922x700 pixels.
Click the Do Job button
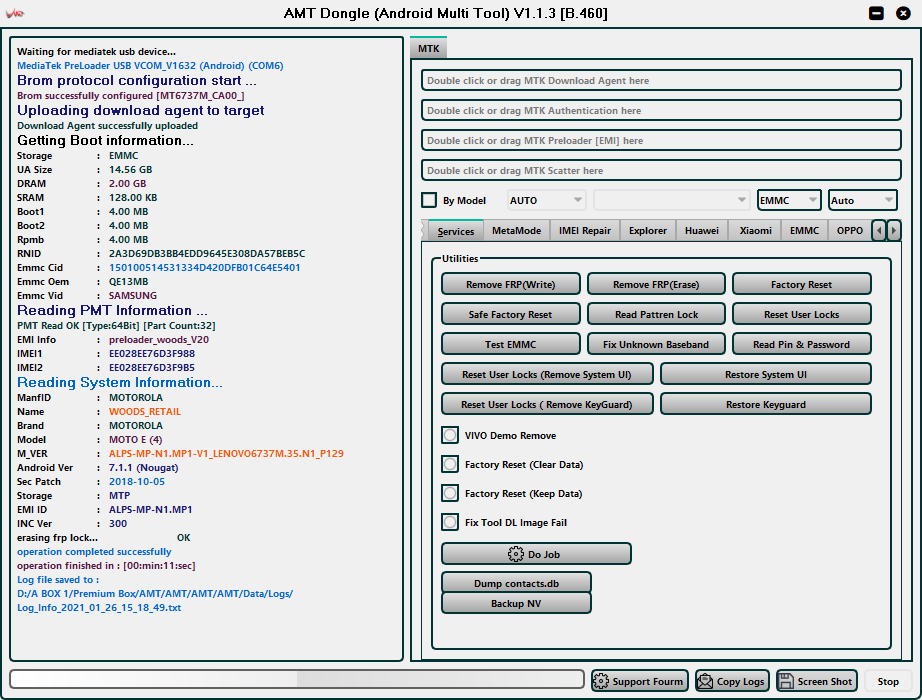point(536,554)
